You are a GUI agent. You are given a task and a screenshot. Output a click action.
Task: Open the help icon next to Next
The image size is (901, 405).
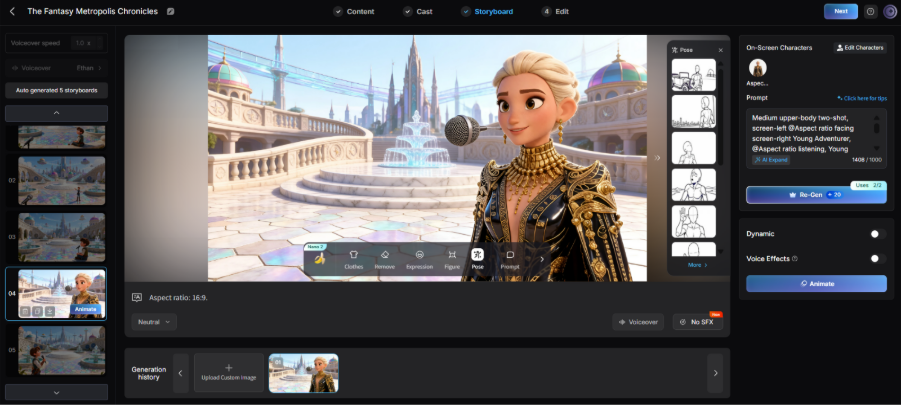click(x=871, y=11)
